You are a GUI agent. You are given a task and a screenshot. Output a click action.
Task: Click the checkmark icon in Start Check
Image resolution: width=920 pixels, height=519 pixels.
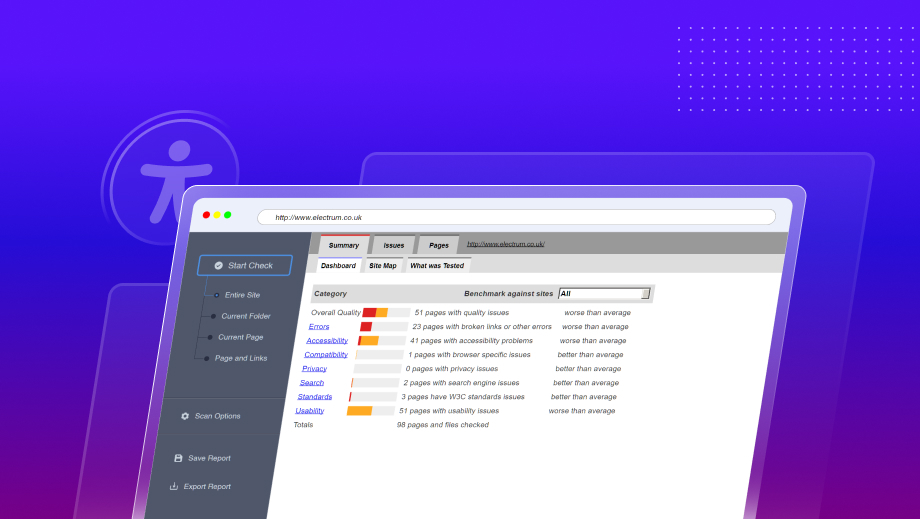[x=218, y=266]
